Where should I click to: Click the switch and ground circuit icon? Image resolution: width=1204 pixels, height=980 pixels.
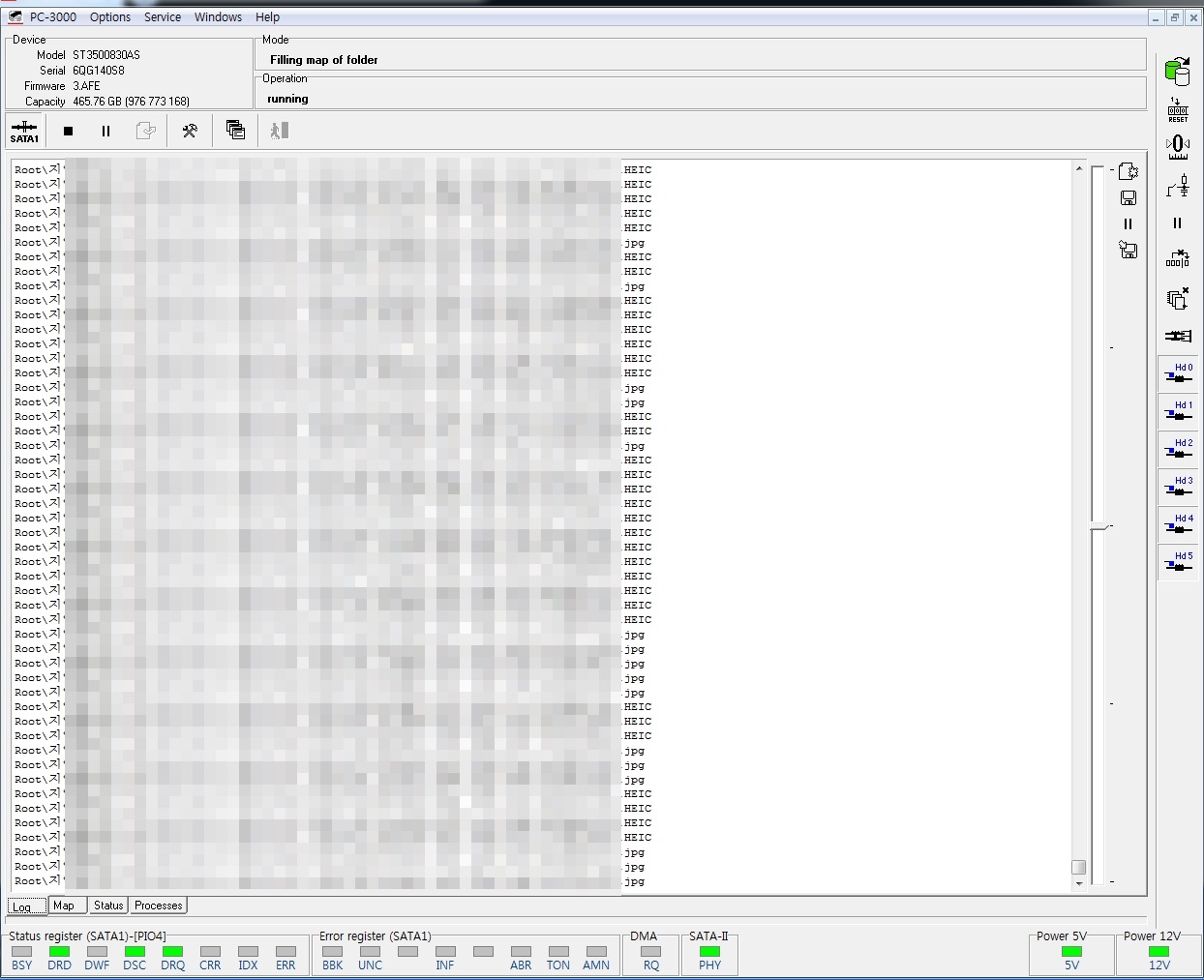click(1178, 186)
